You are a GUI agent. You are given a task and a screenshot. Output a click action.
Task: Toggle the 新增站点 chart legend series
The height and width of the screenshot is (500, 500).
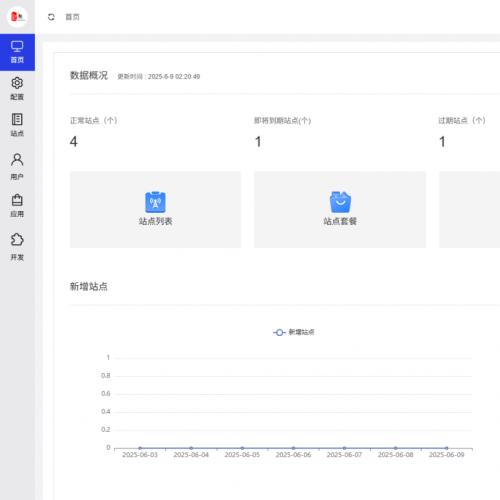coord(293,332)
